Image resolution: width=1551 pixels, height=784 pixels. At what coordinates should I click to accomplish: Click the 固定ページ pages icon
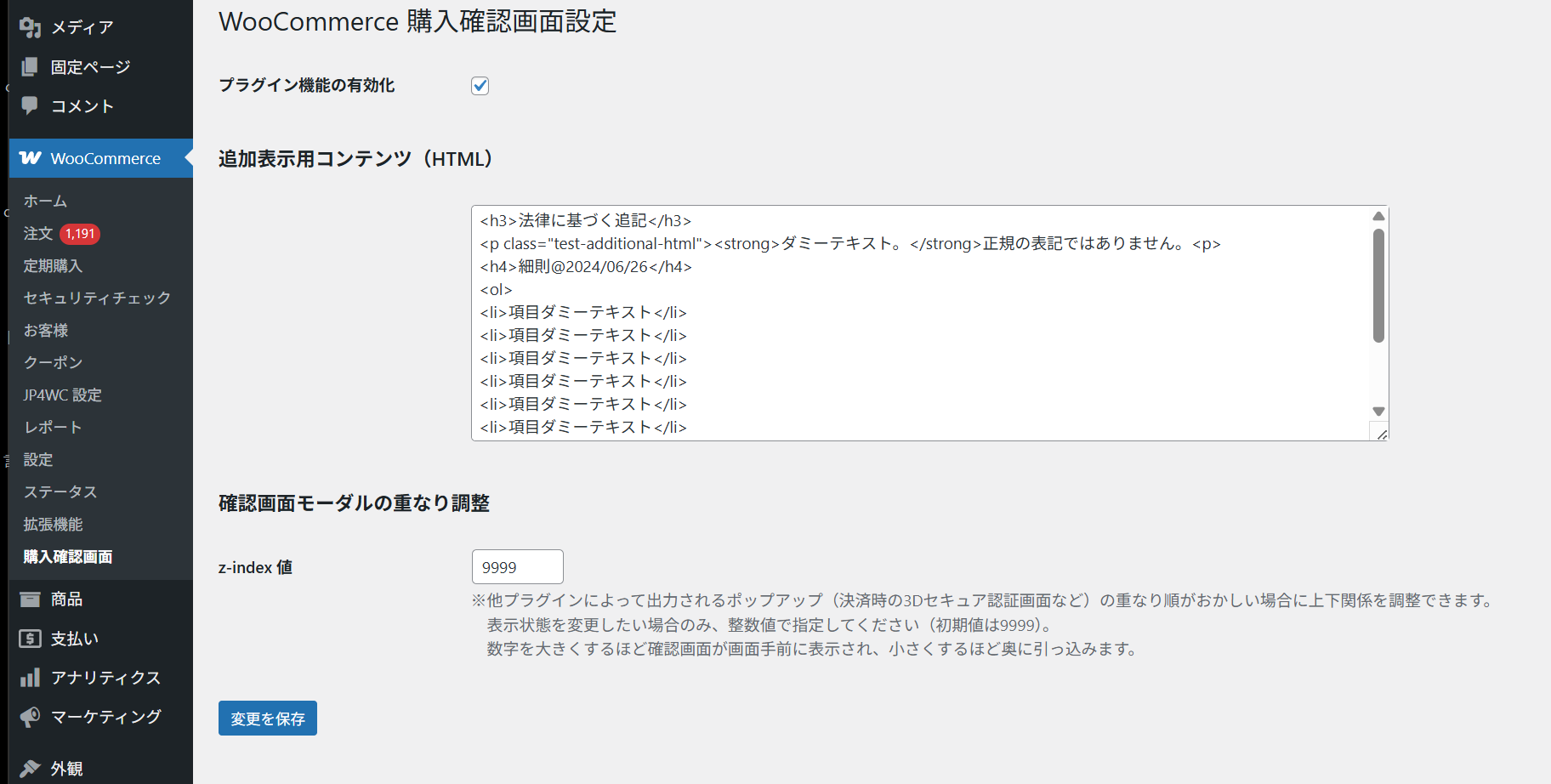[30, 66]
